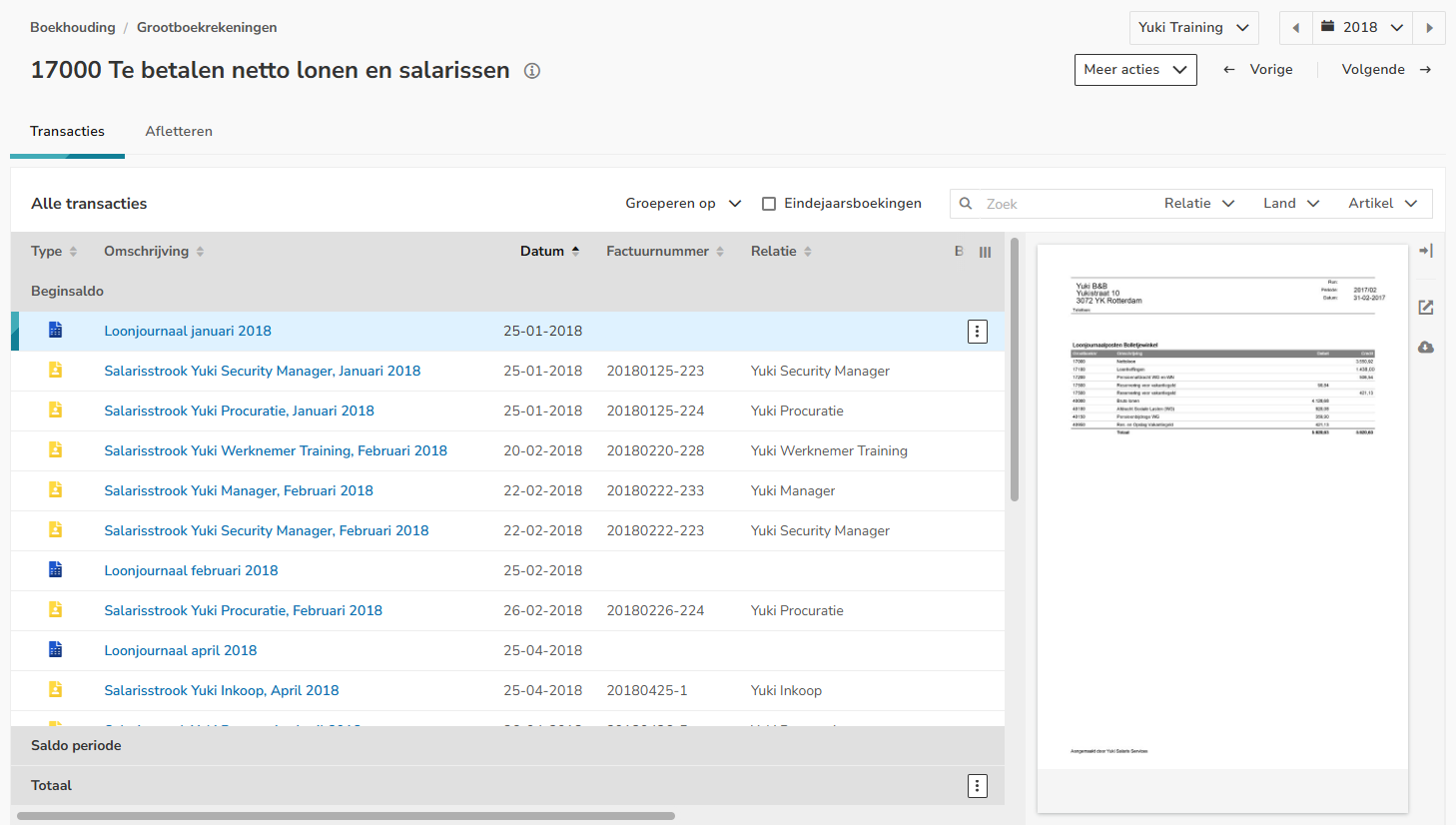Click payslip icon for Procuratie Februari 2018
Image resolution: width=1456 pixels, height=825 pixels.
click(56, 609)
